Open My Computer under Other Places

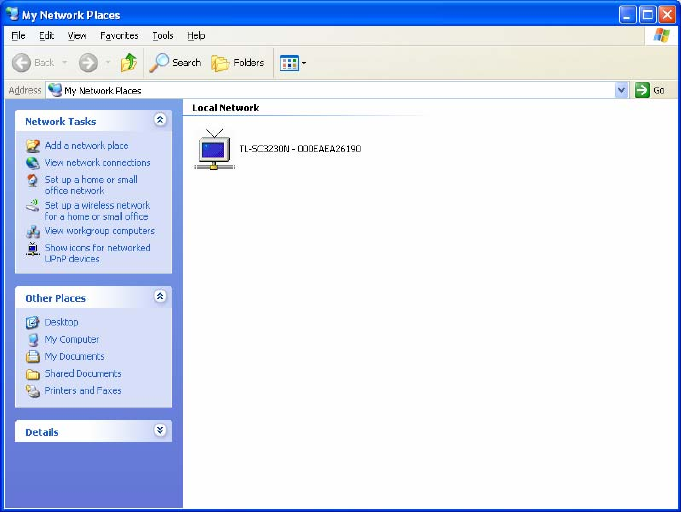point(72,339)
